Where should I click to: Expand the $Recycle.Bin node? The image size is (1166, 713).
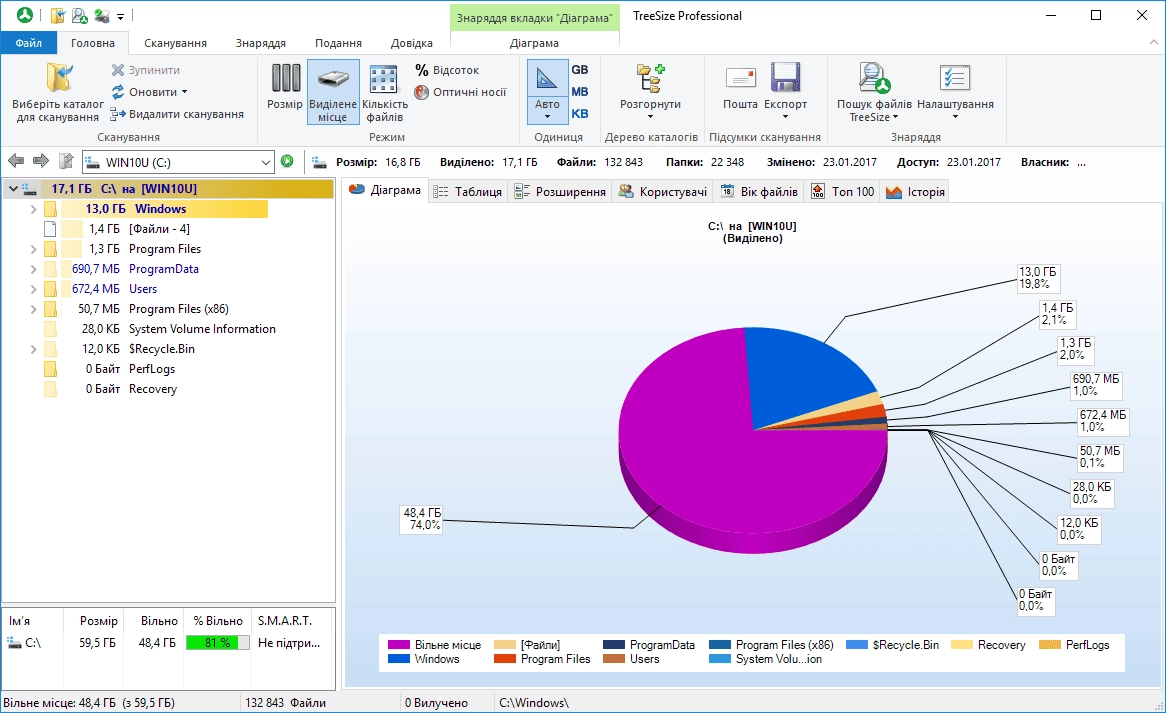coord(33,349)
